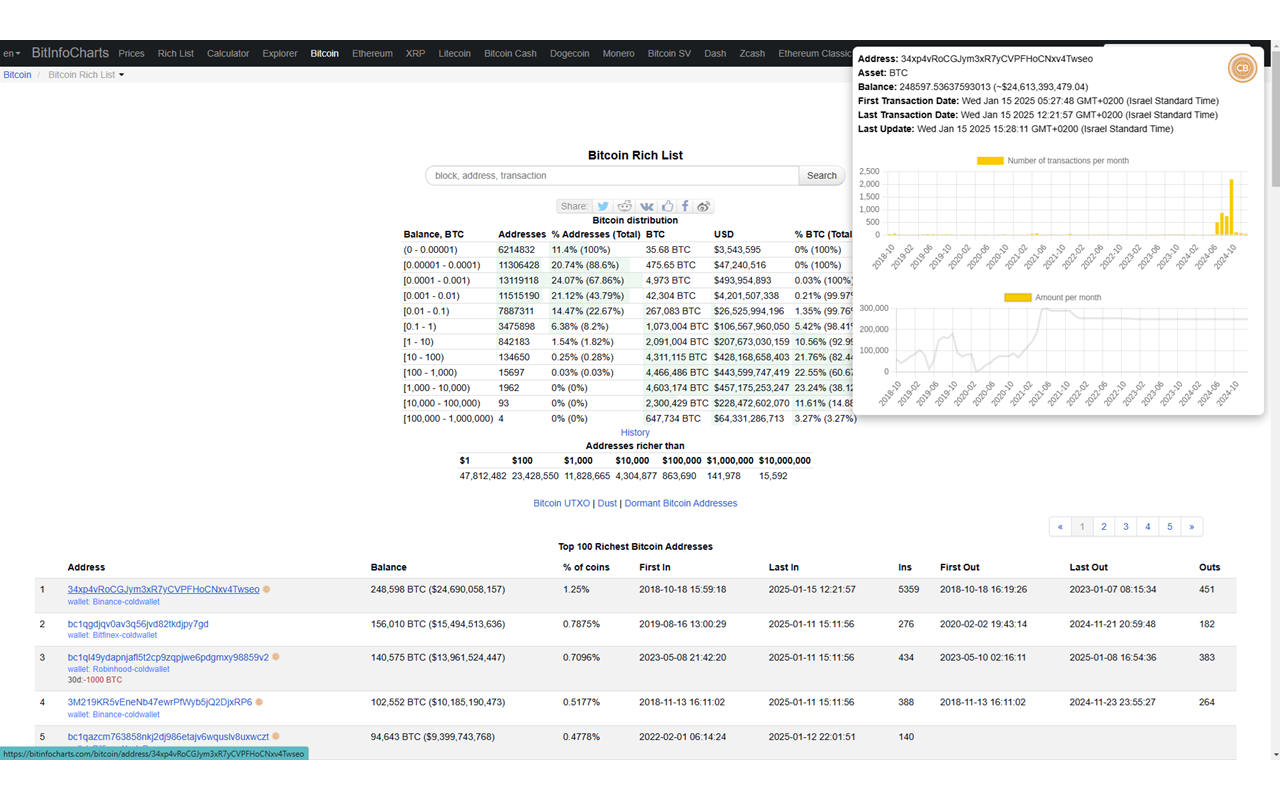1280x800 pixels.
Task: Click the vertical page scrollbar thumb
Action: point(1274,120)
